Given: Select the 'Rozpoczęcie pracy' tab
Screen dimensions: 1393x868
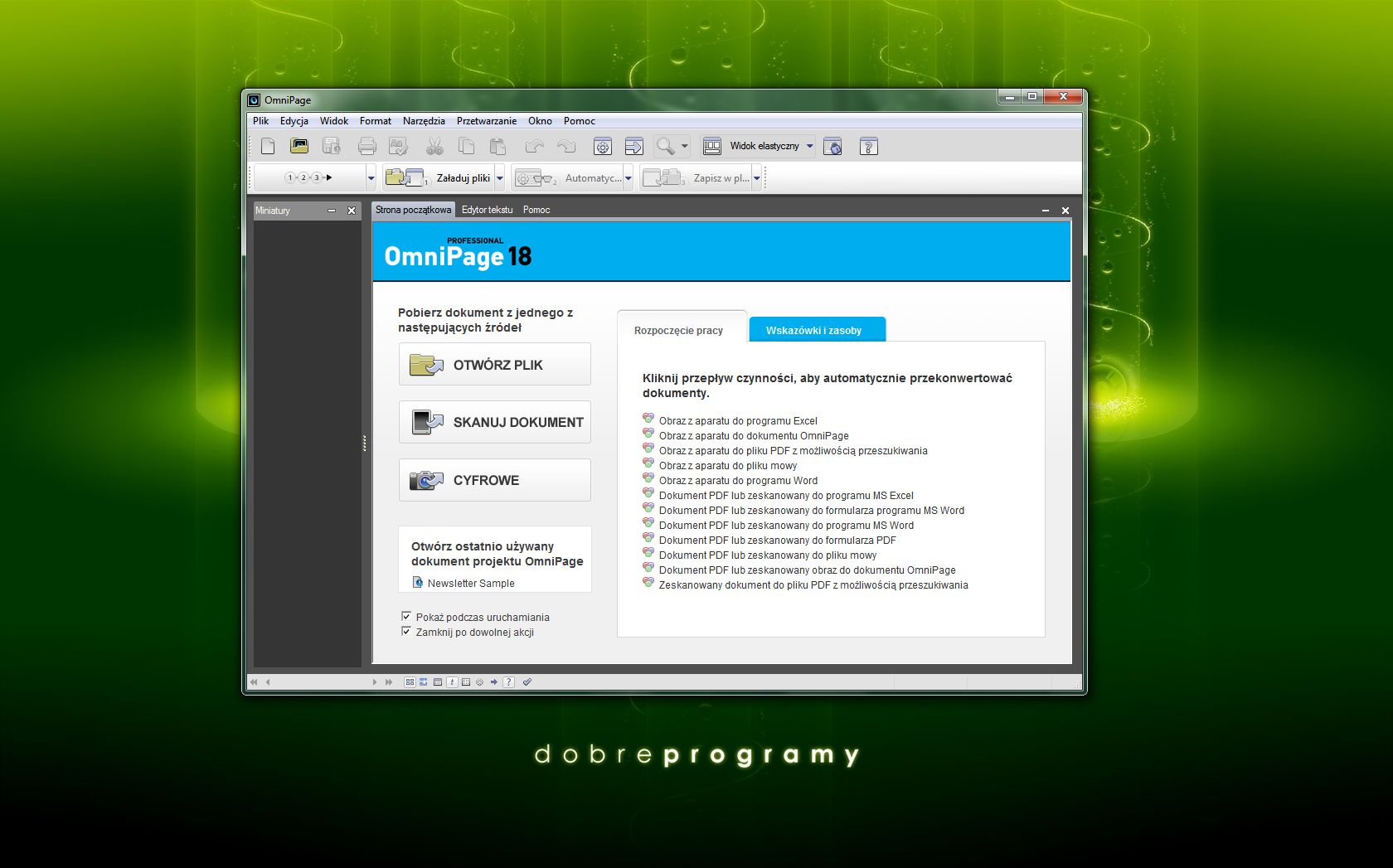Looking at the screenshot, I should click(x=682, y=329).
